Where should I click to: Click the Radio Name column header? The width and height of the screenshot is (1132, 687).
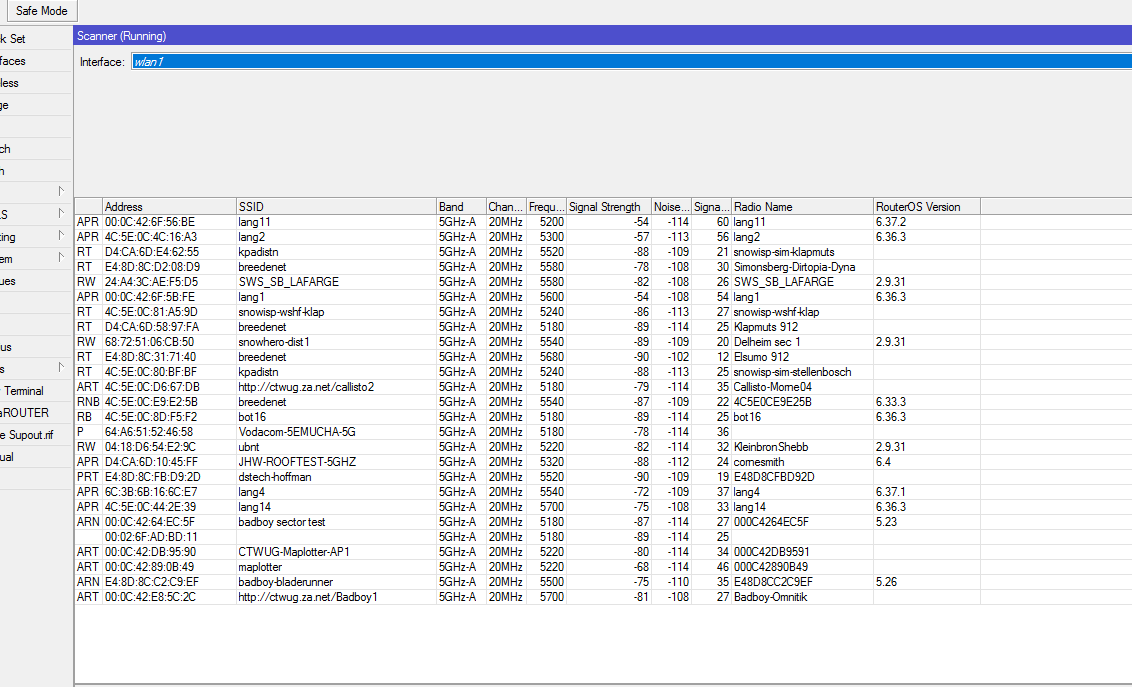tap(801, 207)
